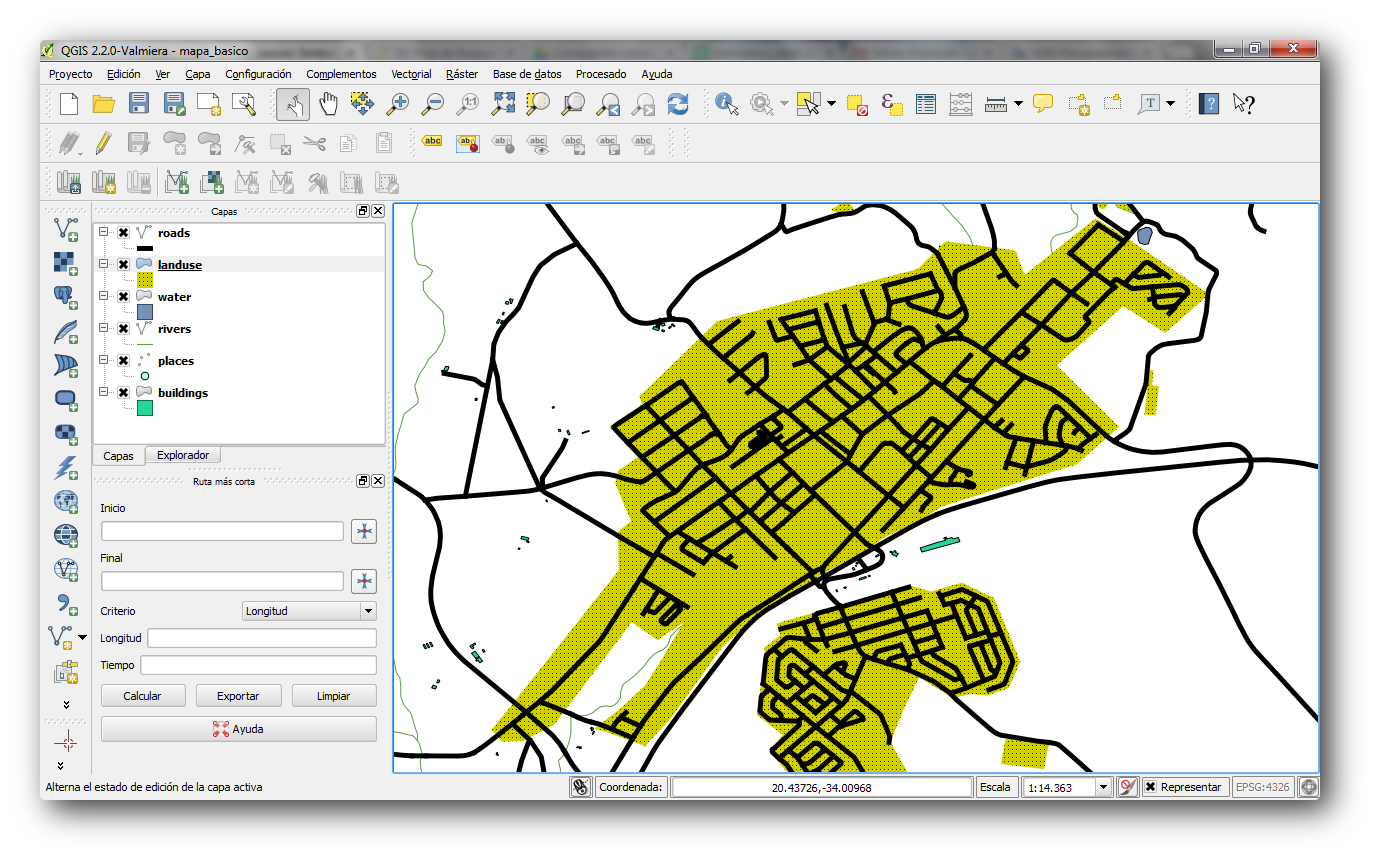
Task: Select the Pan Map hand tool
Action: point(329,103)
